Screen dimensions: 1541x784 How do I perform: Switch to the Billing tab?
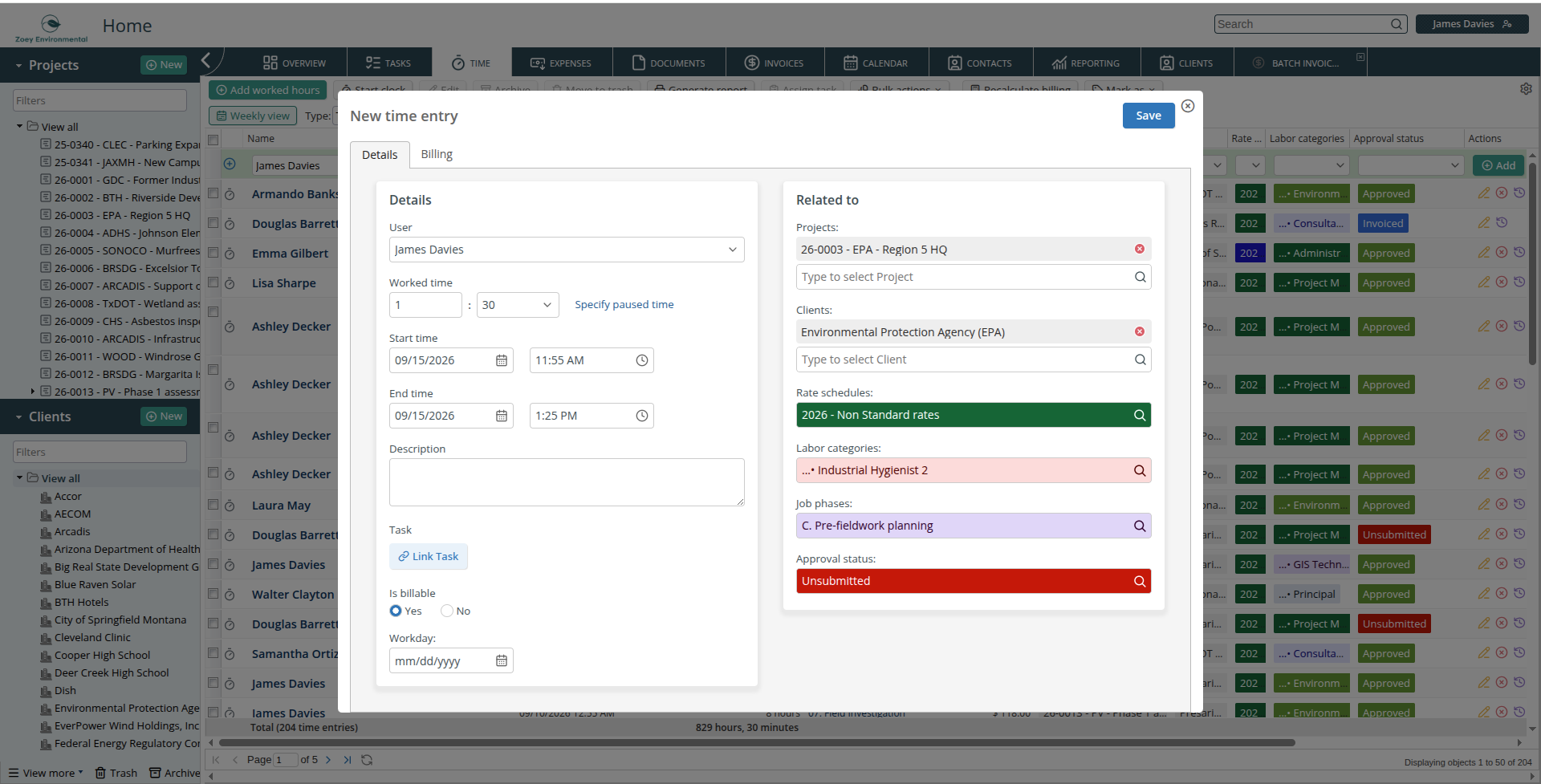coord(437,154)
